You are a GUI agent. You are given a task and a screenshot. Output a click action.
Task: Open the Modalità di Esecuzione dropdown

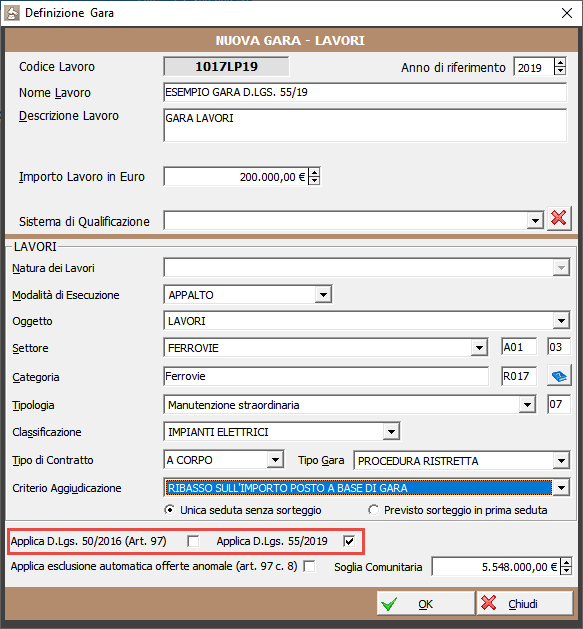[x=323, y=295]
